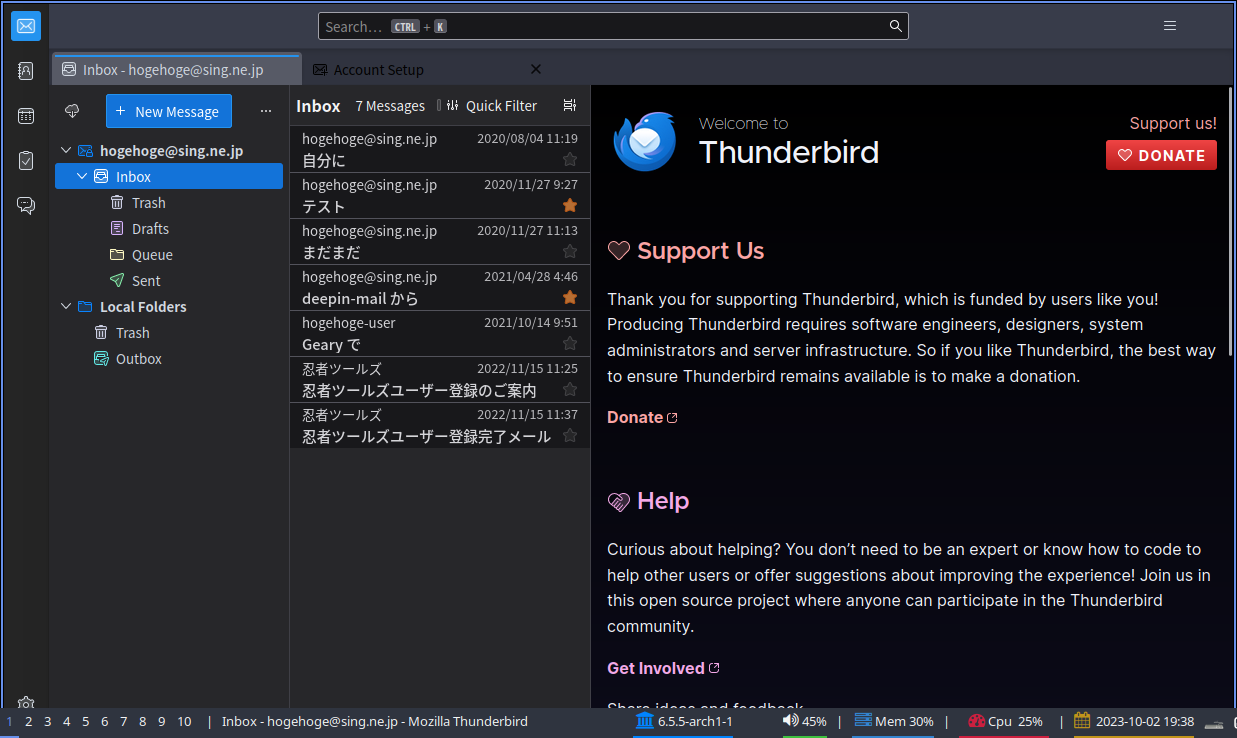Open the Tasks space

[x=26, y=160]
